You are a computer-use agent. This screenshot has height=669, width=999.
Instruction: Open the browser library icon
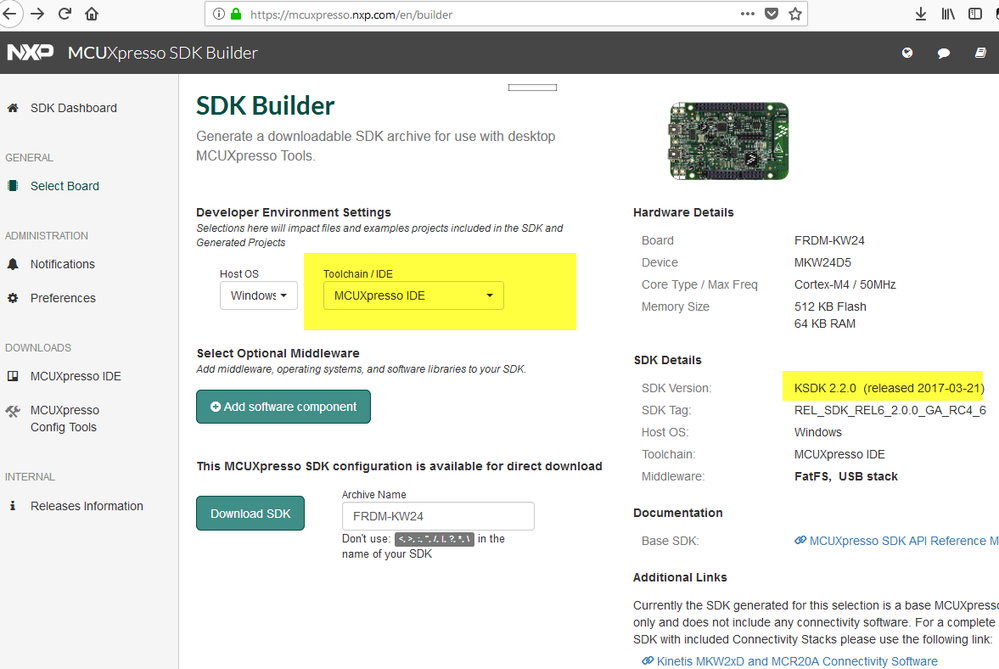948,13
